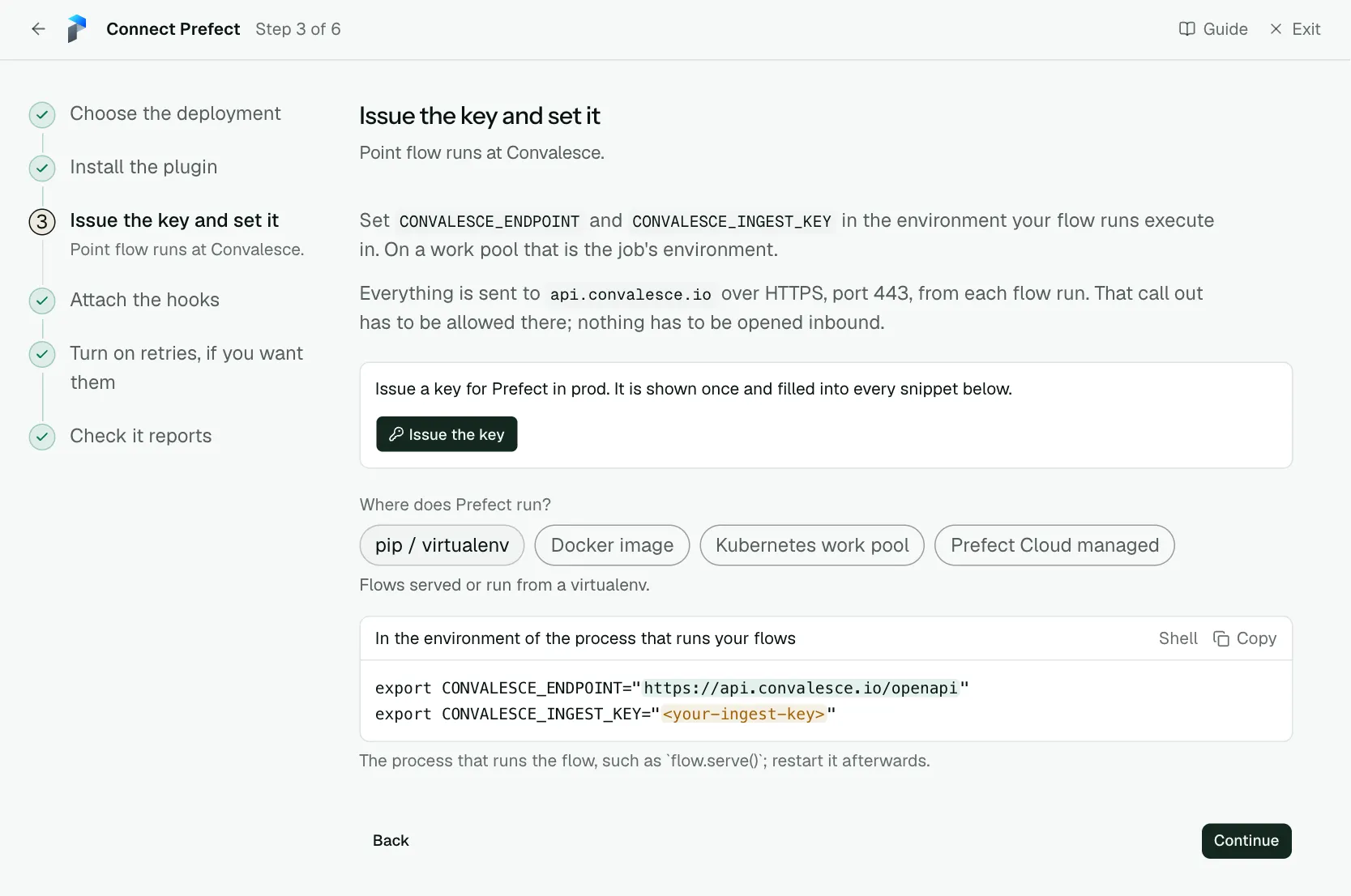The height and width of the screenshot is (896, 1351).
Task: Go to Choose the deployment step
Action: [175, 113]
